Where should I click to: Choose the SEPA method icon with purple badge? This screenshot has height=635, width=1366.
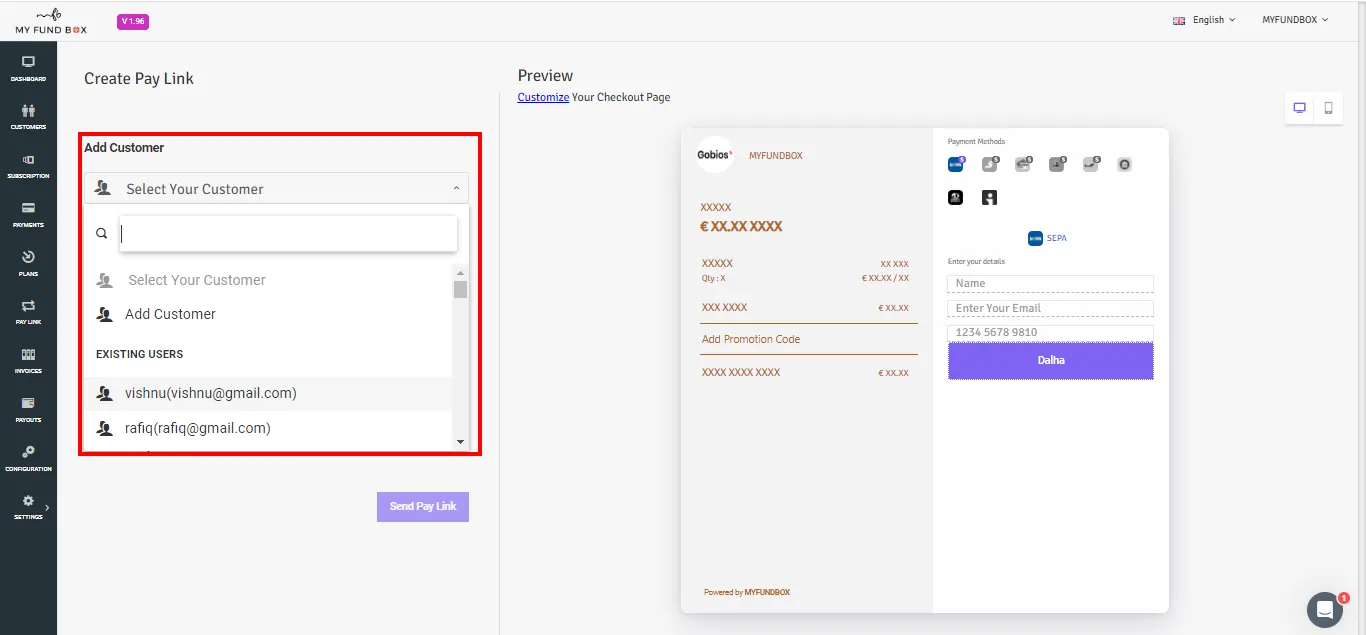(x=956, y=164)
